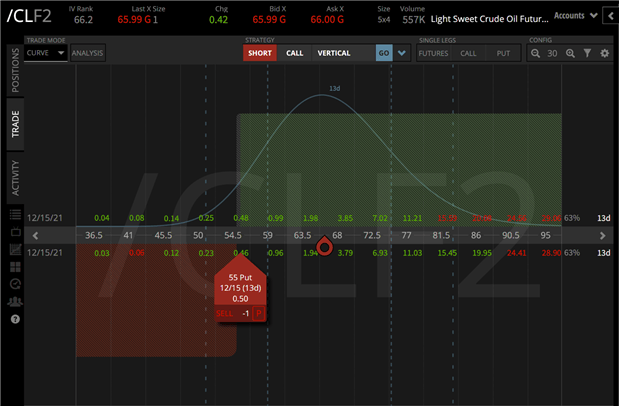Click the zoom out magnifier icon
The image size is (619, 406).
[535, 53]
